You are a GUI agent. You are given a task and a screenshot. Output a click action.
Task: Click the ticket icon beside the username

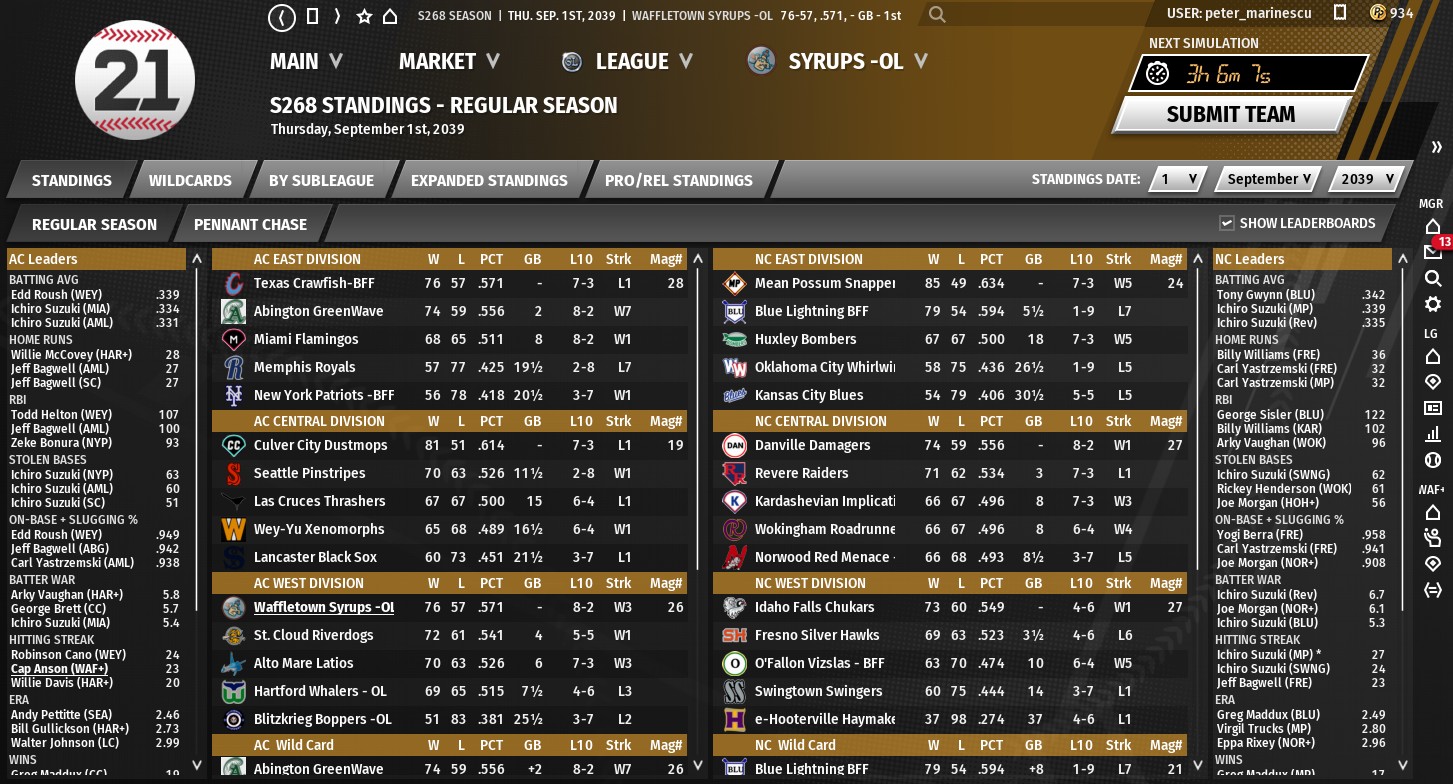[x=1340, y=13]
